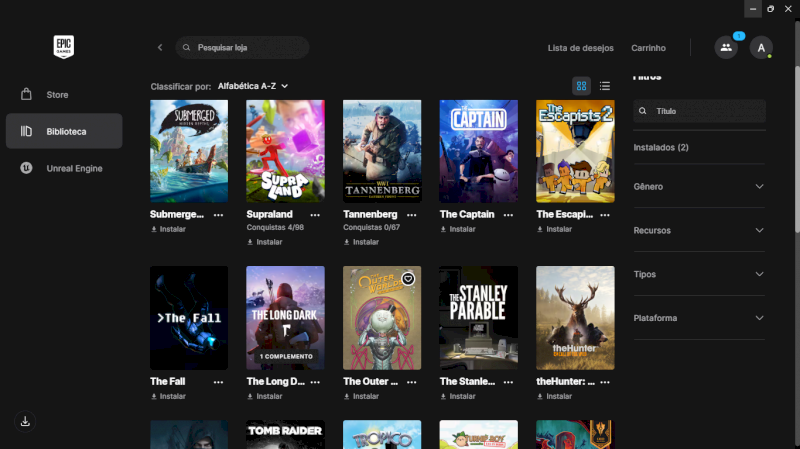Install Tannenberg
The image size is (800, 449).
click(x=361, y=242)
